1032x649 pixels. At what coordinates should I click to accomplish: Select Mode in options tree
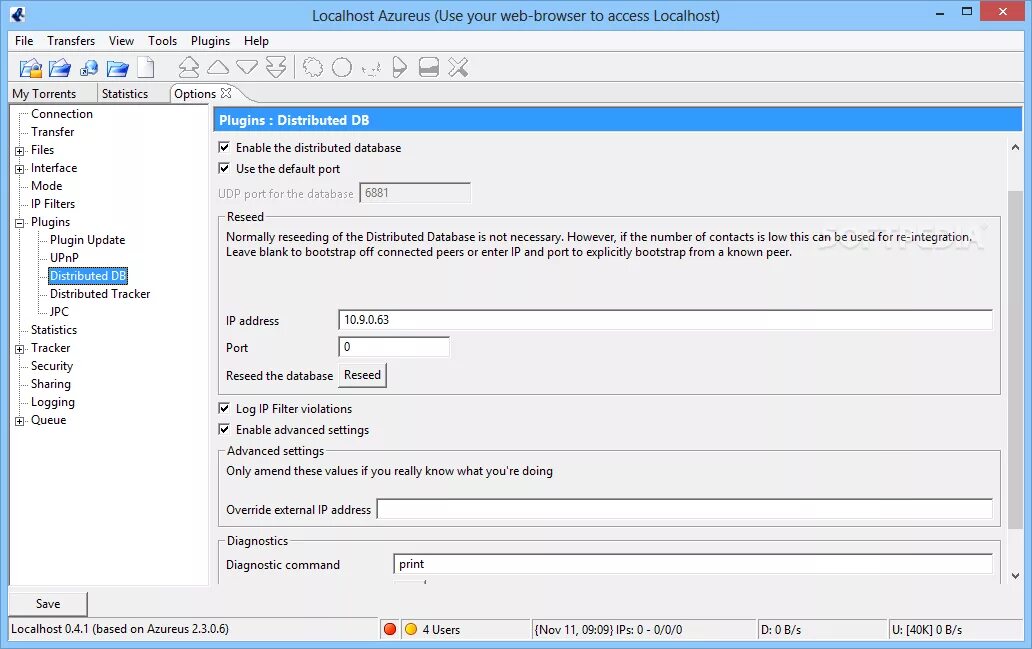[47, 186]
